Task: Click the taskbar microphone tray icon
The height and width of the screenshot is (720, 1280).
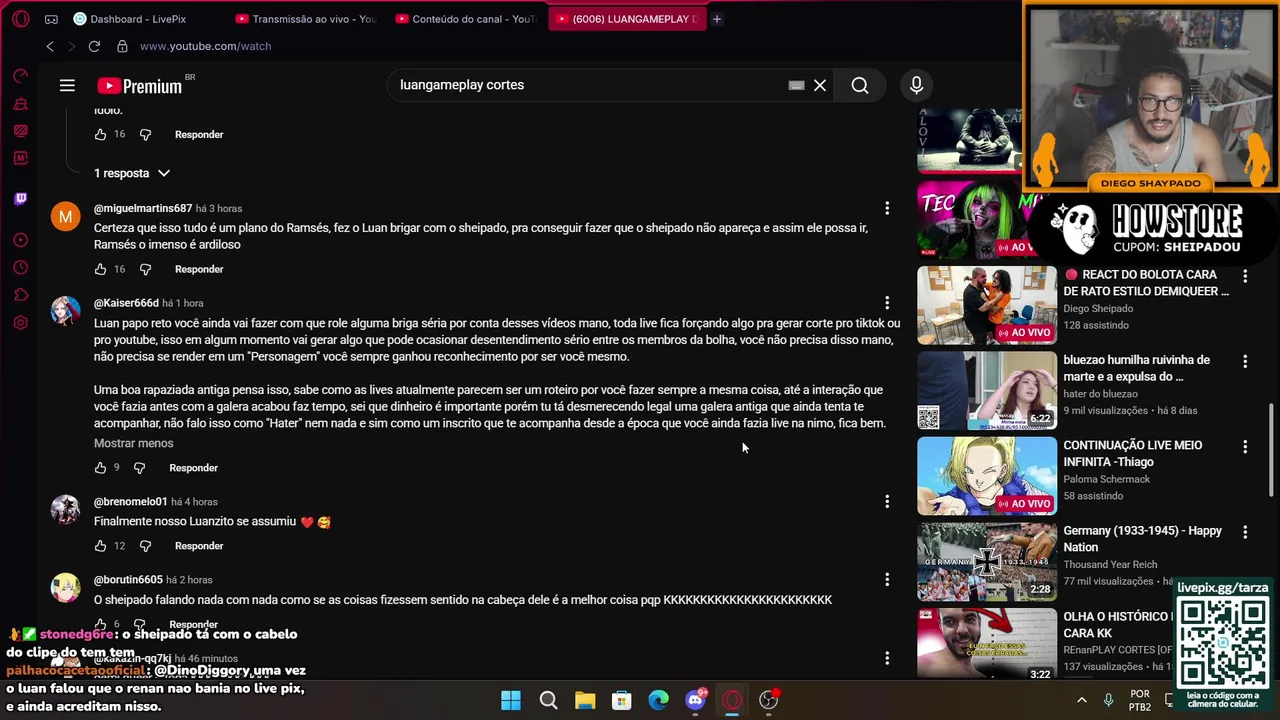Action: click(x=1108, y=700)
